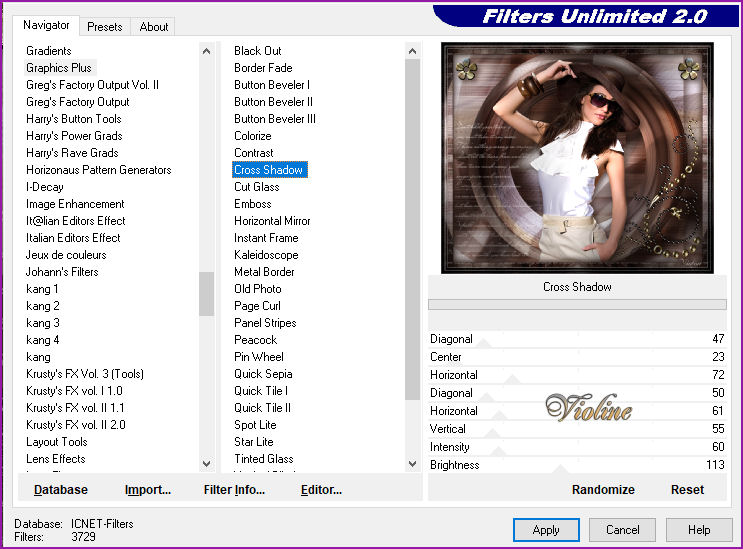The height and width of the screenshot is (549, 743).
Task: Select It@lian Editors Effect
Action: [76, 221]
